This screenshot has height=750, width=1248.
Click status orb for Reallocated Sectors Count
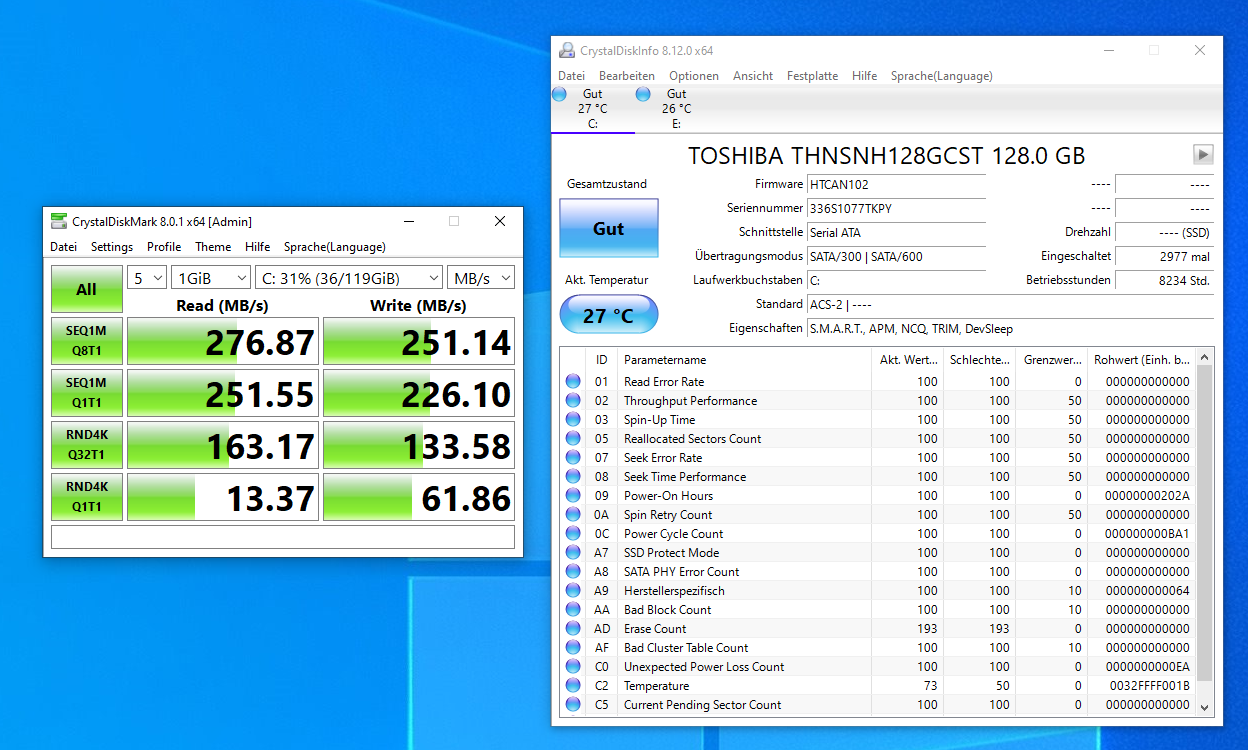coord(573,438)
